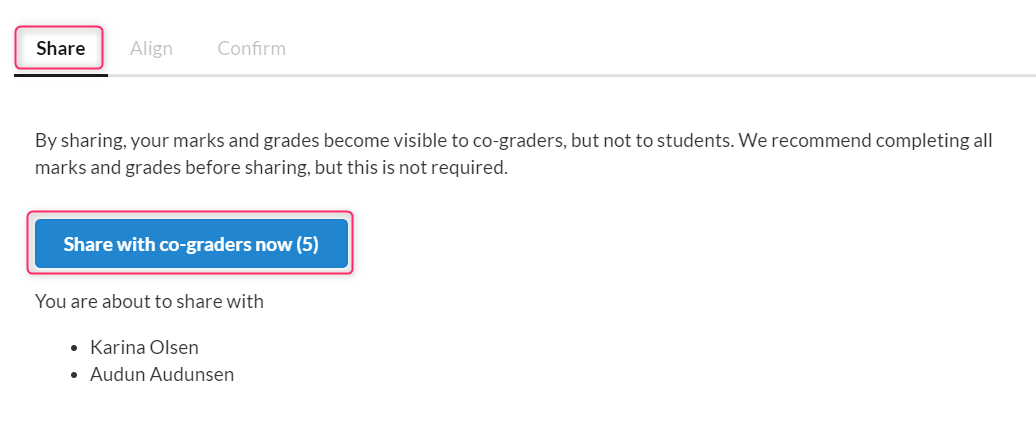Click the "By sharing, your marks" paragraph
This screenshot has width=1036, height=421.
(x=513, y=154)
